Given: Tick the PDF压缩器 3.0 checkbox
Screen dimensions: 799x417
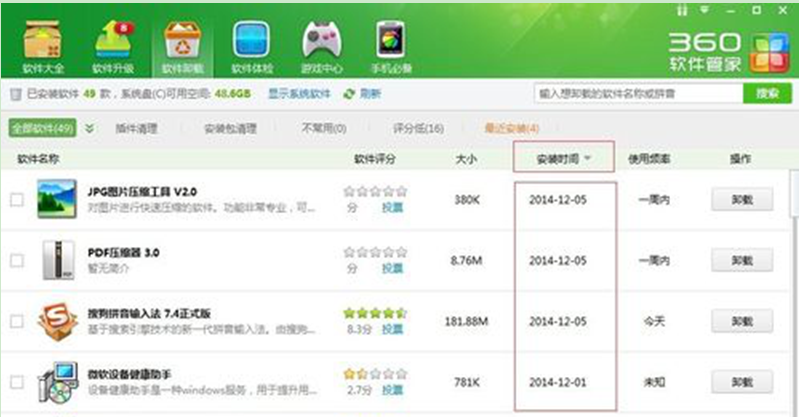Looking at the screenshot, I should (x=16, y=260).
